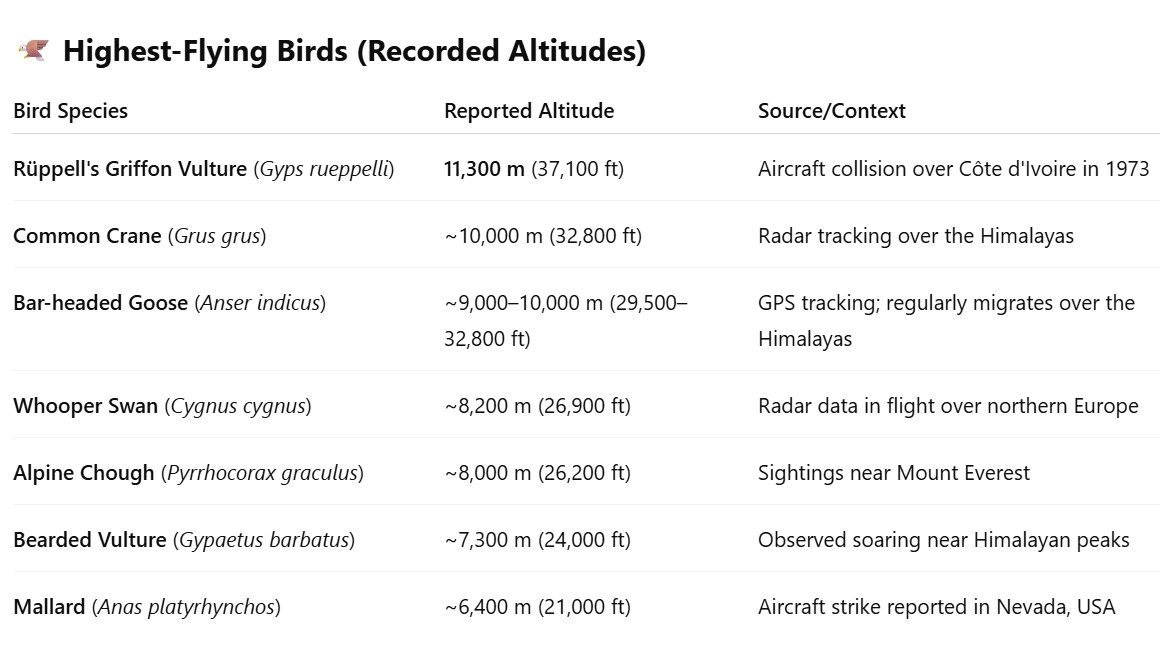The height and width of the screenshot is (655, 1160).
Task: Click Sightings near Mount Everest text
Action: pyautogui.click(x=894, y=473)
